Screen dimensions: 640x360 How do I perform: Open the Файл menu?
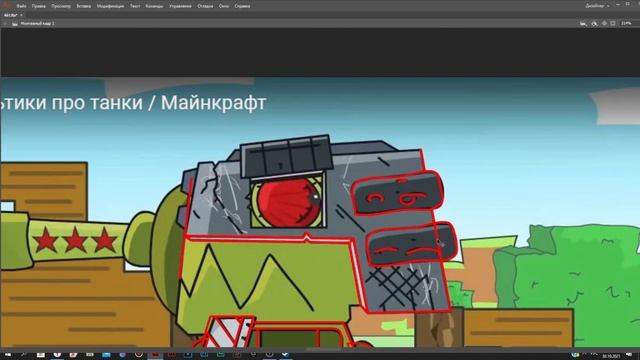[x=21, y=6]
